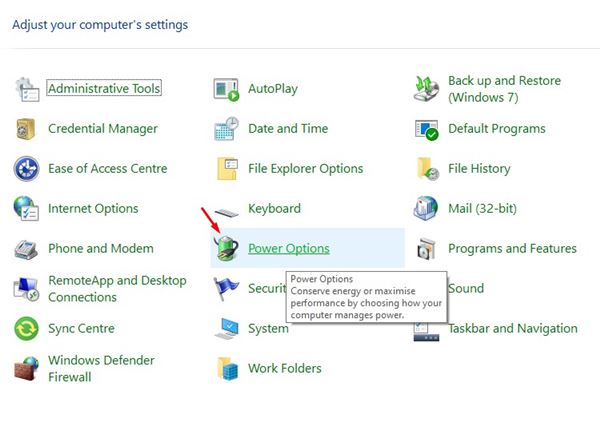Open the Administrative Tools link
Image resolution: width=600 pixels, height=434 pixels.
pyautogui.click(x=104, y=88)
